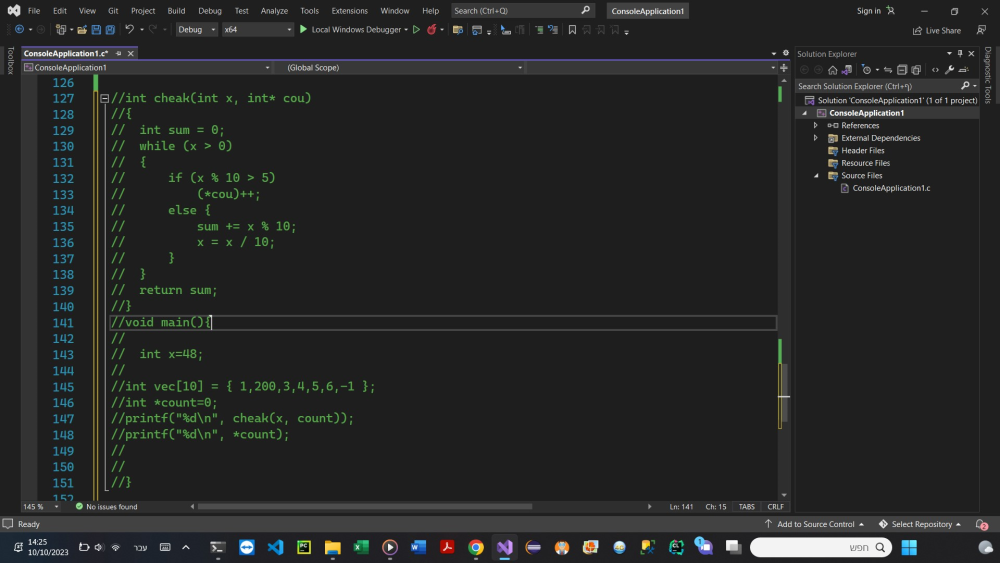Start Without Debugging using outlined play icon

click(x=416, y=29)
